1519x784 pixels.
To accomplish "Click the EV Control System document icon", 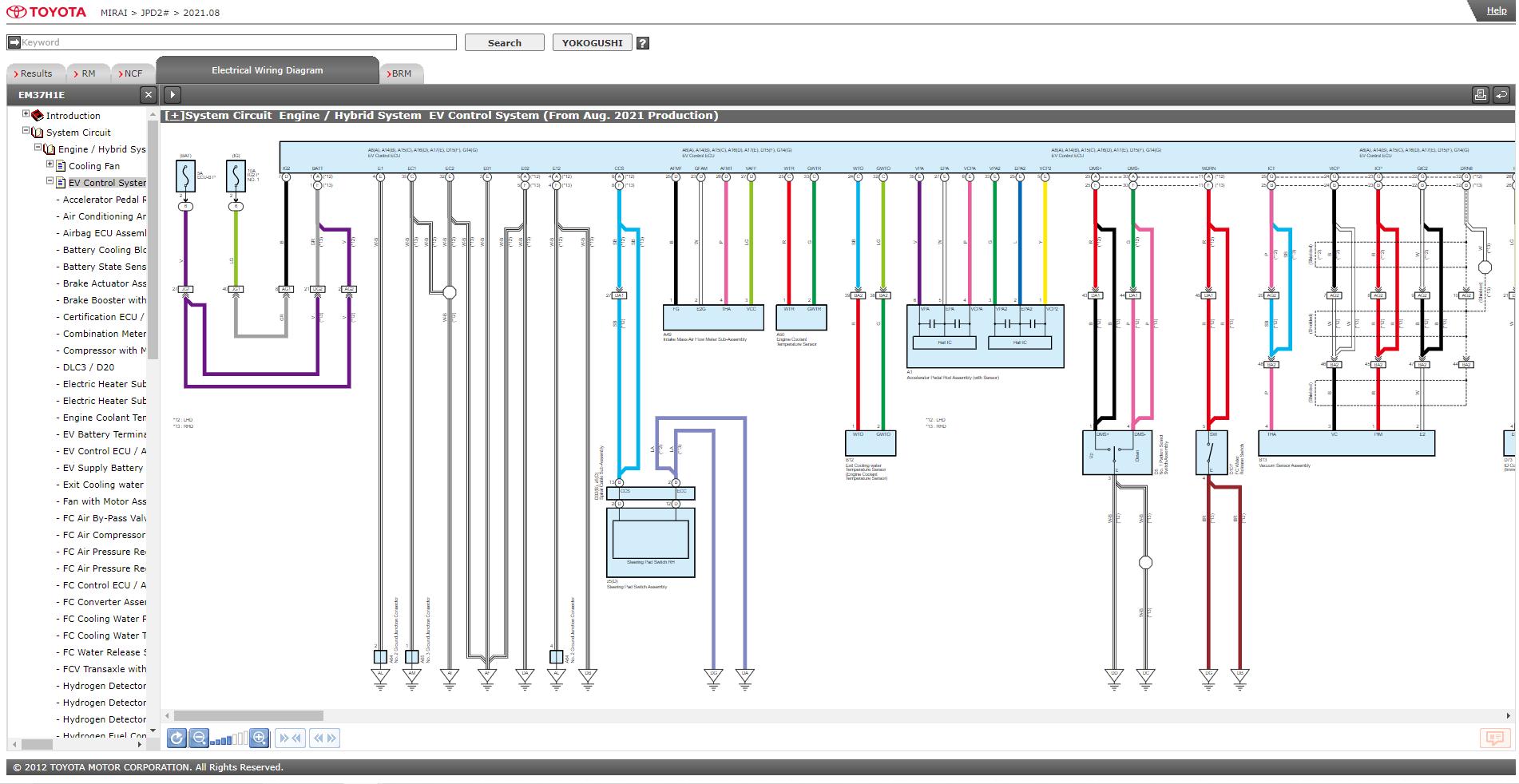I will [61, 183].
